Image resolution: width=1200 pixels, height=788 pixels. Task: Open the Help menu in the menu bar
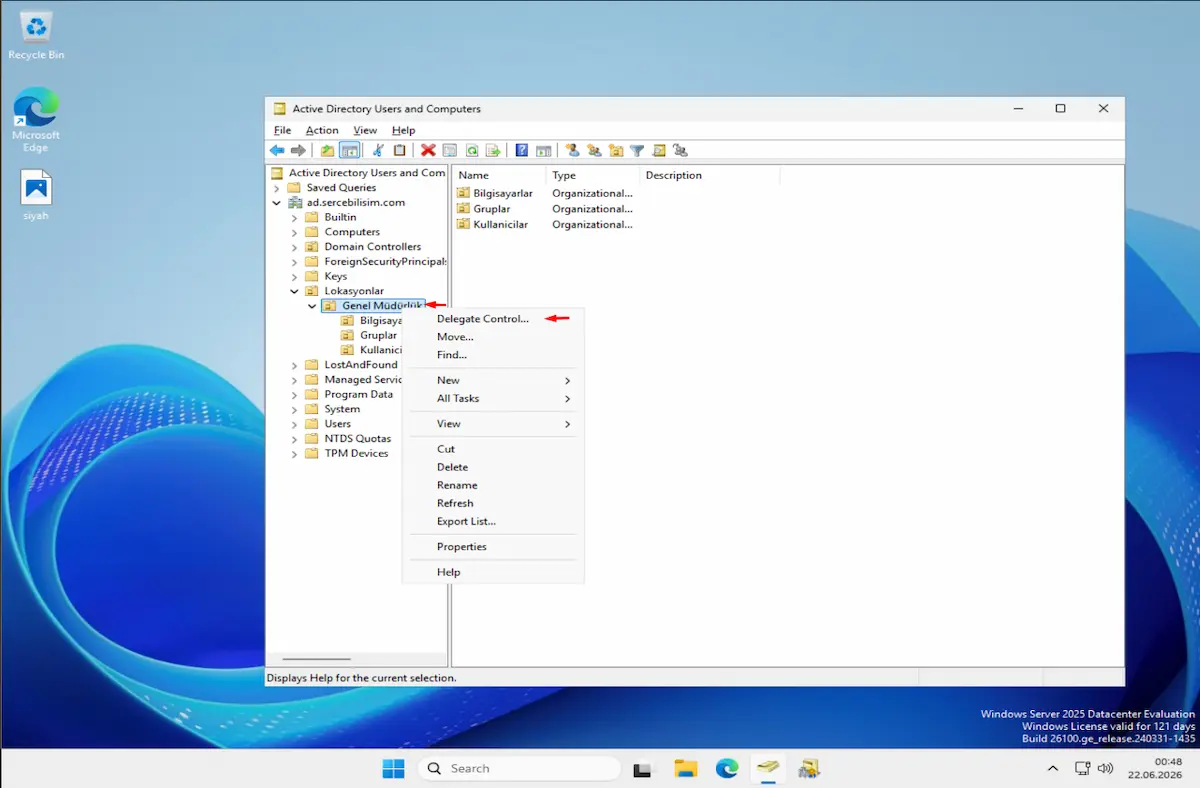[403, 130]
